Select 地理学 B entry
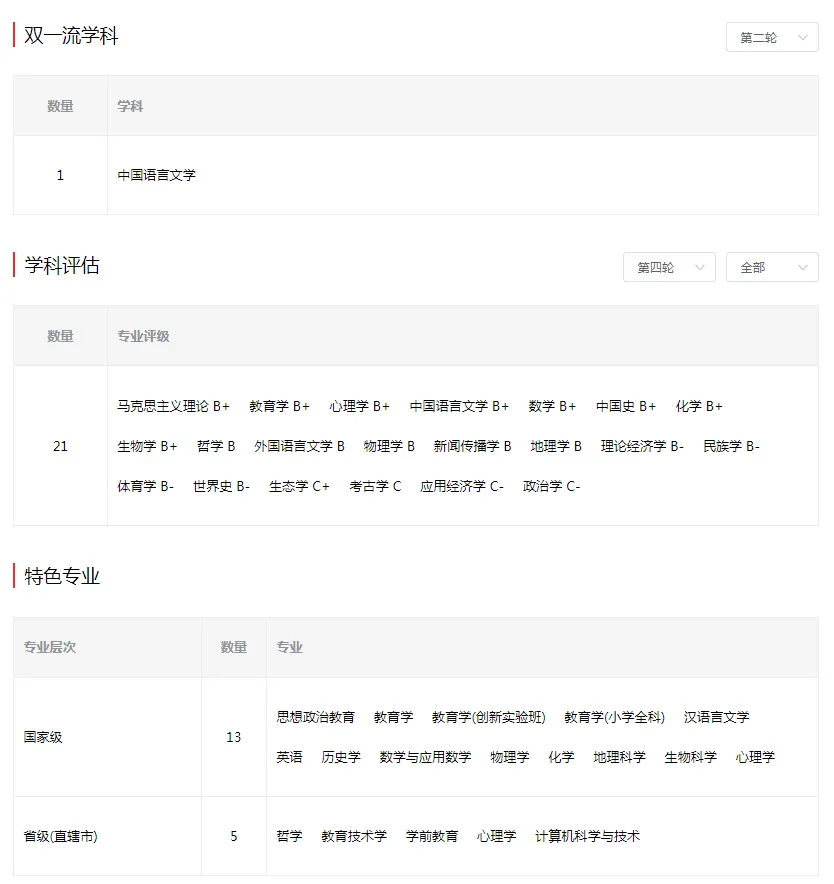Image resolution: width=834 pixels, height=884 pixels. click(x=556, y=447)
